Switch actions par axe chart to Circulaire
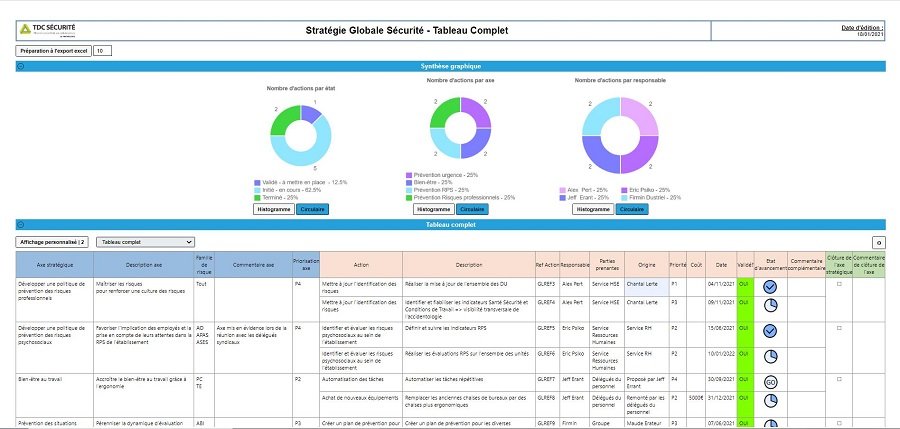 pyautogui.click(x=472, y=209)
